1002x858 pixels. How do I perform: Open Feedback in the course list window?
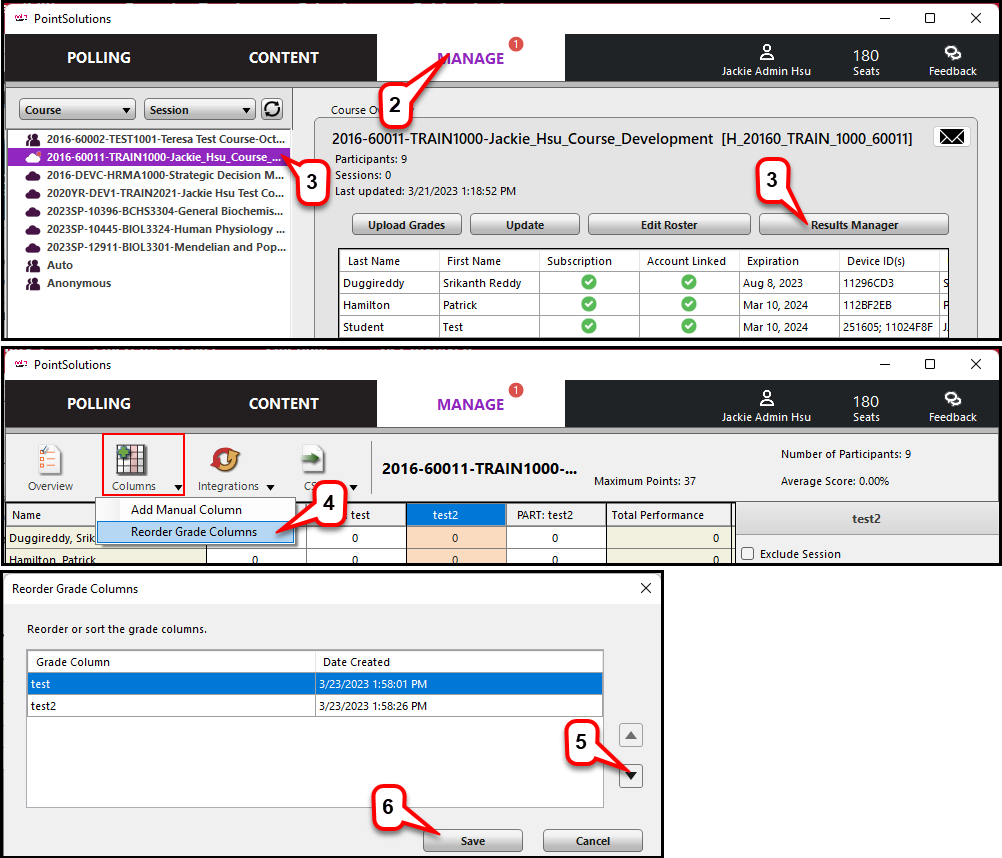point(952,61)
